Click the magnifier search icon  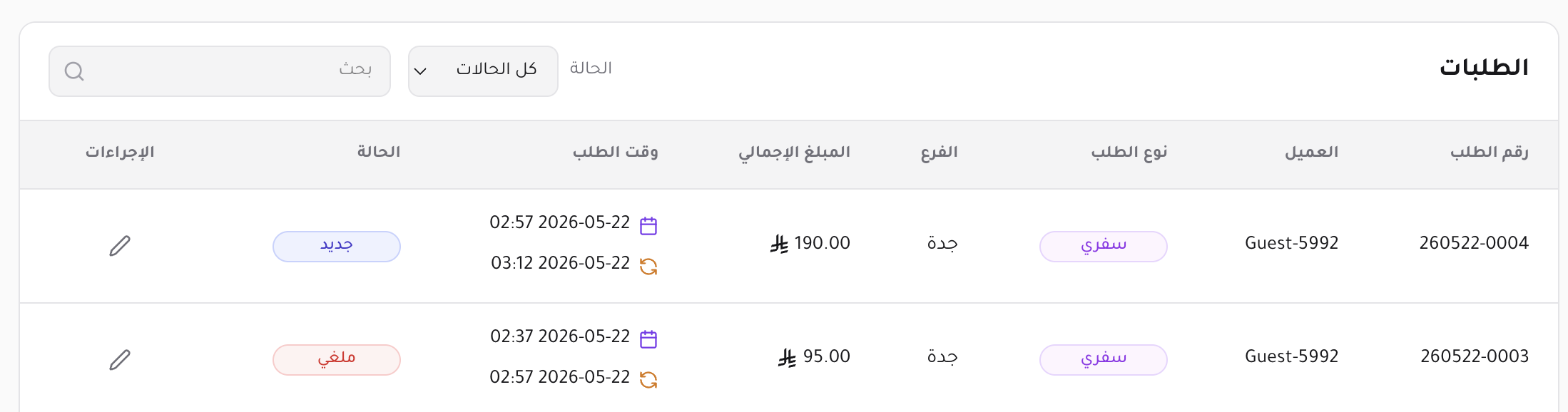tap(74, 71)
